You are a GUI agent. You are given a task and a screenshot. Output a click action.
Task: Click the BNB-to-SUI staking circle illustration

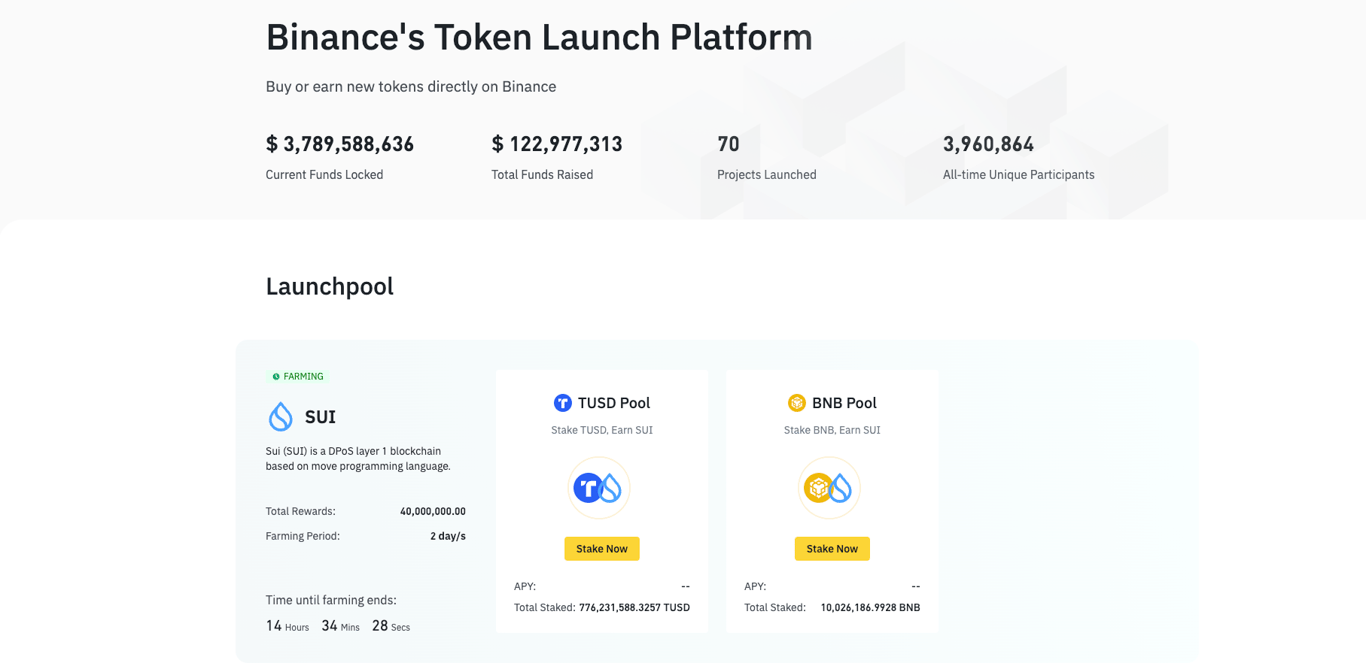[830, 487]
